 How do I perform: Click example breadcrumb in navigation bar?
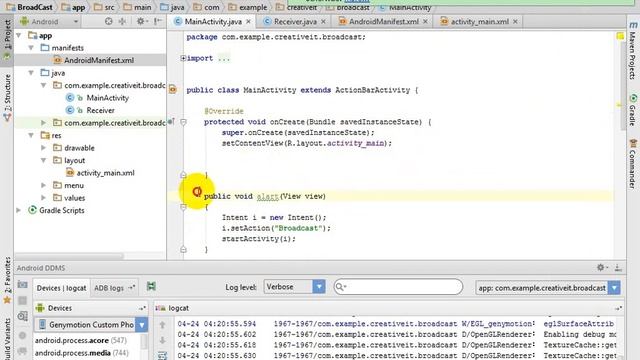[248, 7]
